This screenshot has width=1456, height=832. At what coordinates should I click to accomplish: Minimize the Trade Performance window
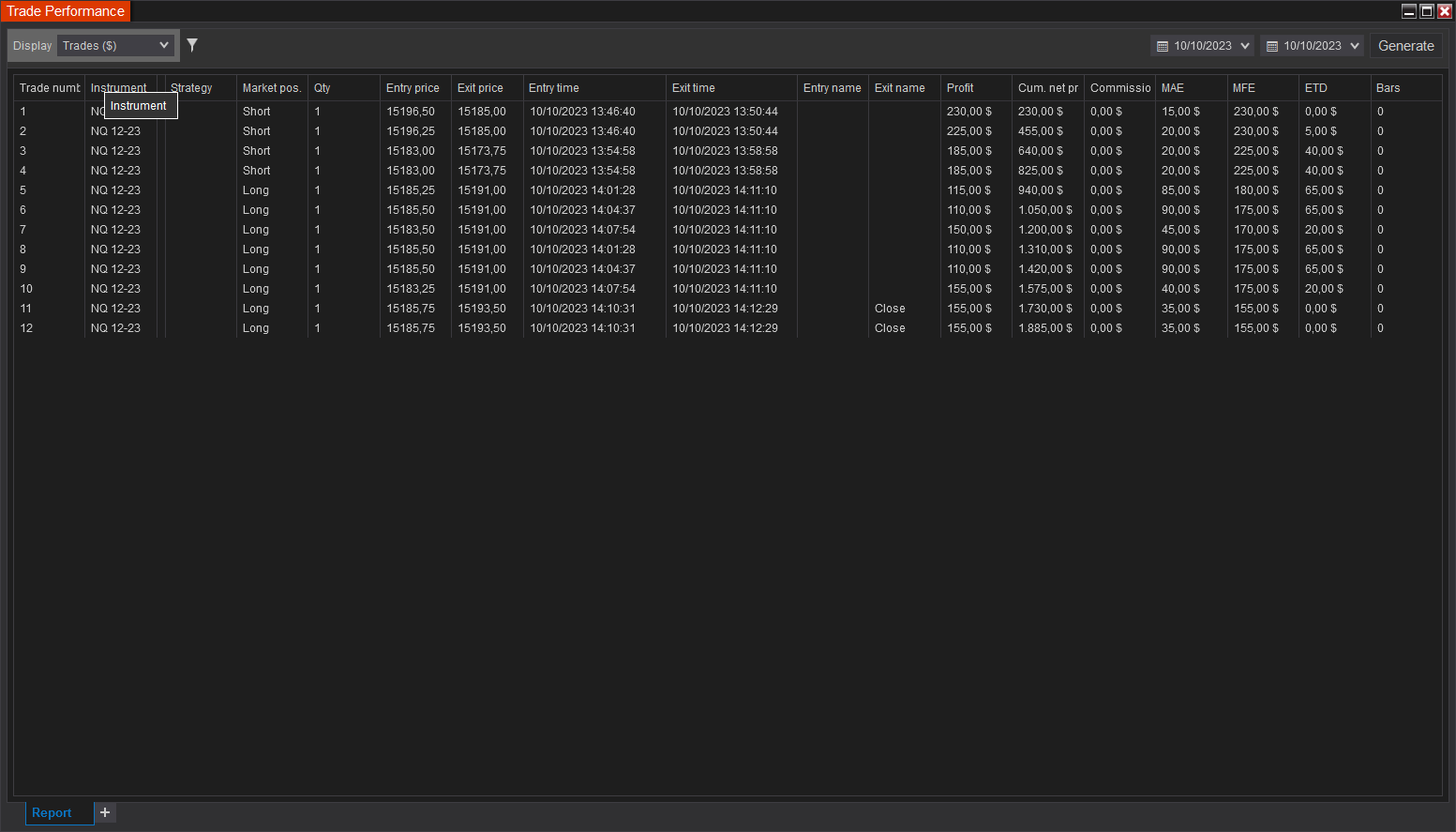1409,11
